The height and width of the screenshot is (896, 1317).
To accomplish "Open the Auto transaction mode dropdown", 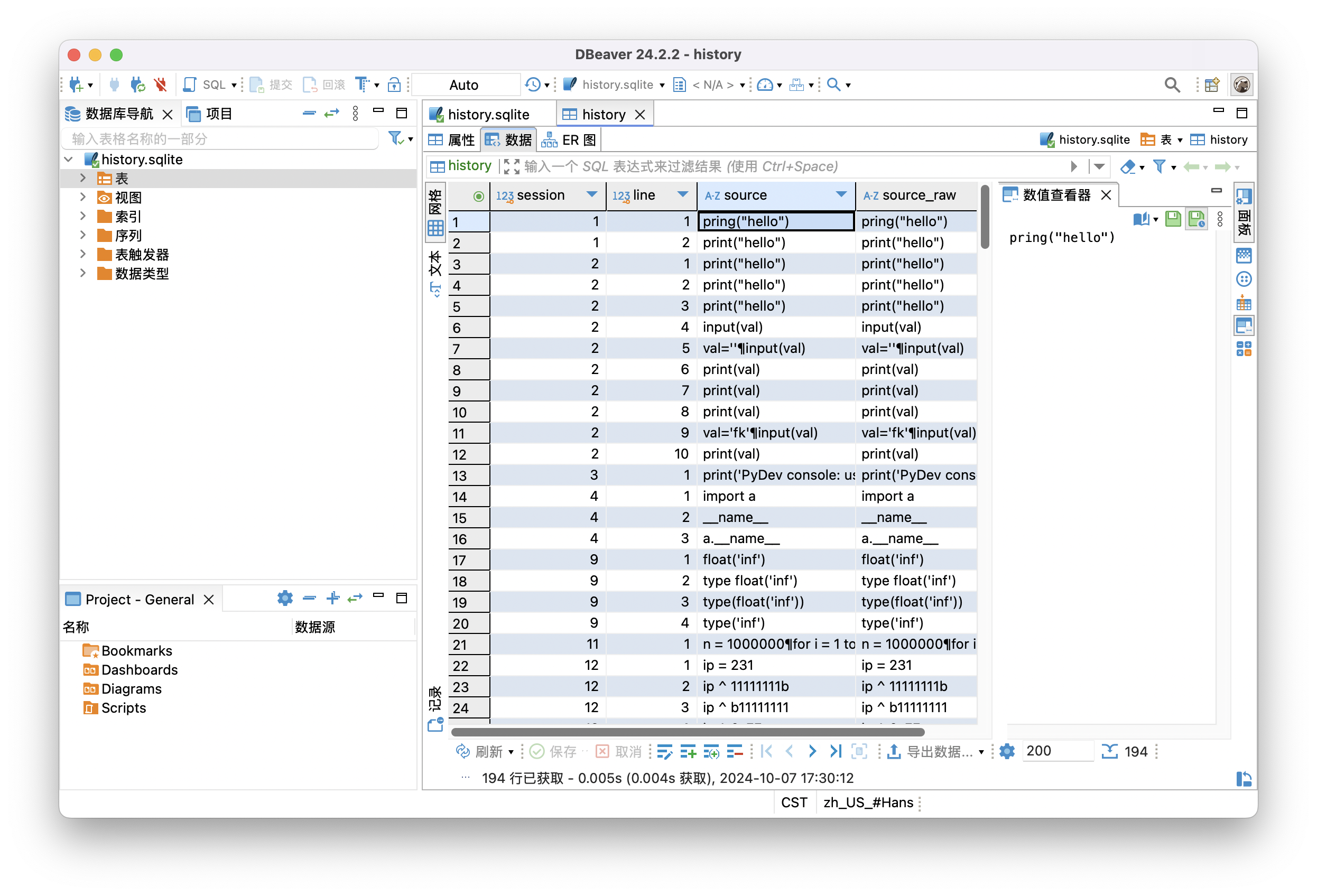I will (465, 85).
